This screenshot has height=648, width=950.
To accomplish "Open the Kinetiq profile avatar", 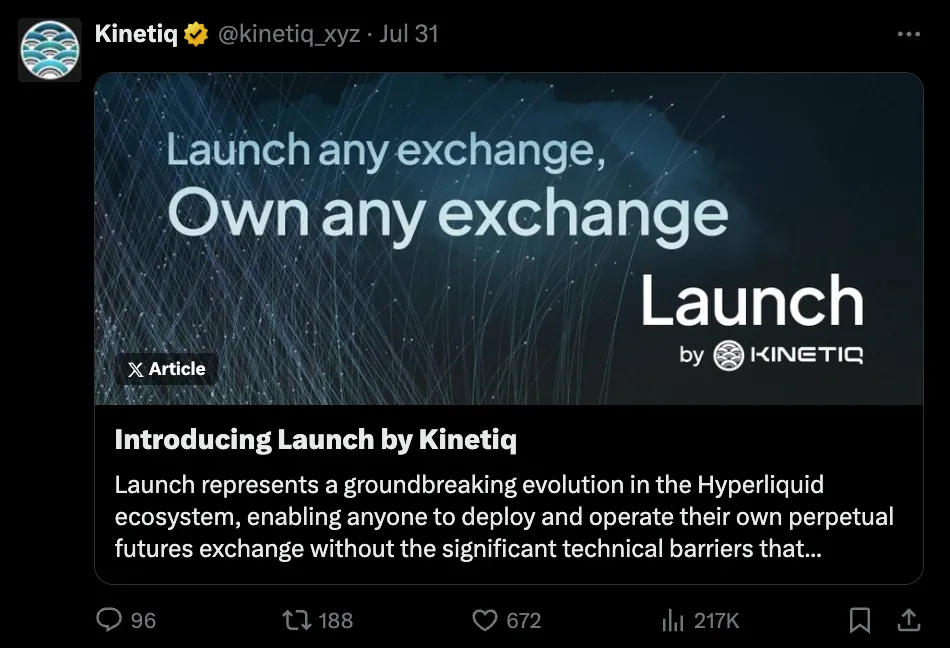I will tap(50, 48).
